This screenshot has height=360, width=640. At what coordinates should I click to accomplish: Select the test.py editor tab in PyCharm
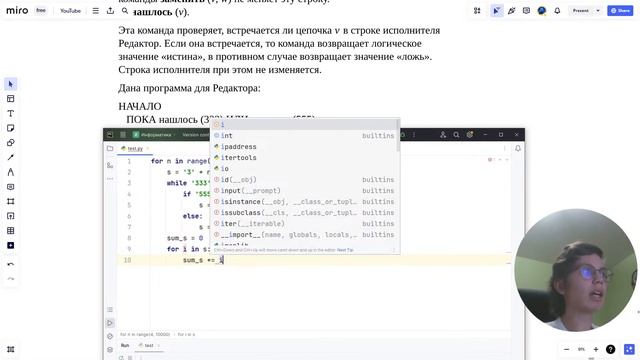click(x=135, y=149)
